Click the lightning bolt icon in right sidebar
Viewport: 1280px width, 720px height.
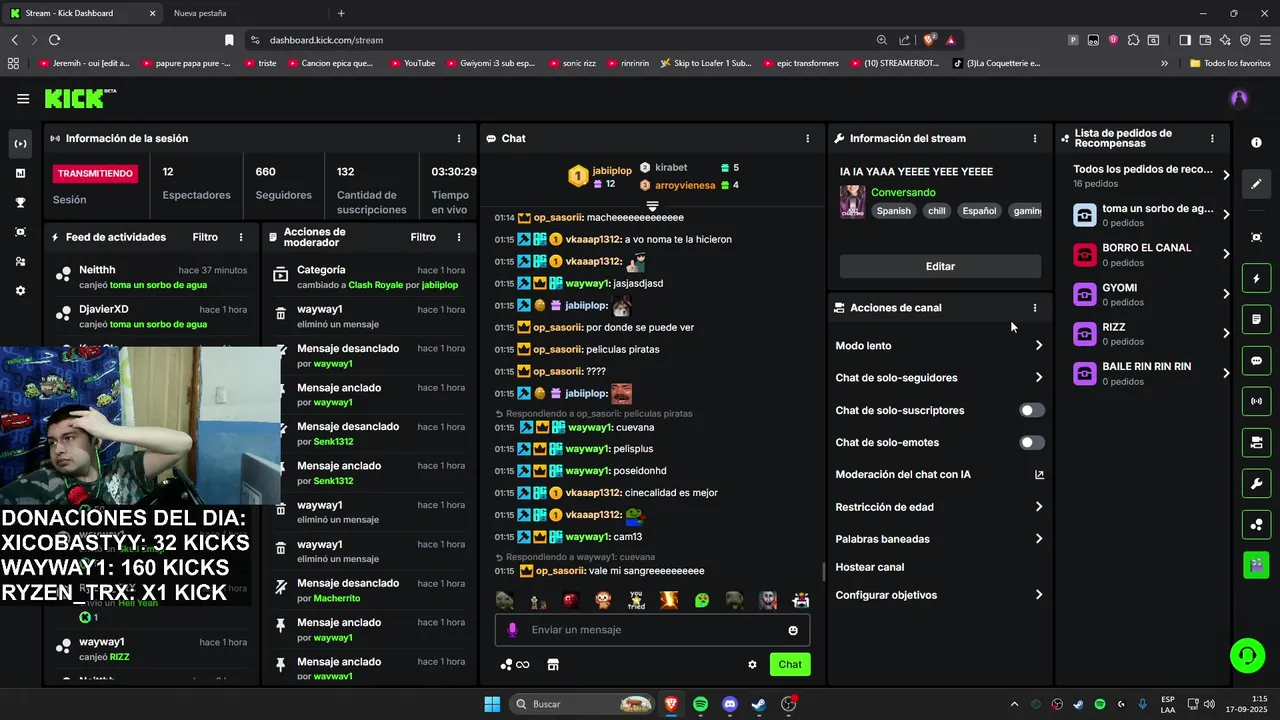coord(1256,278)
